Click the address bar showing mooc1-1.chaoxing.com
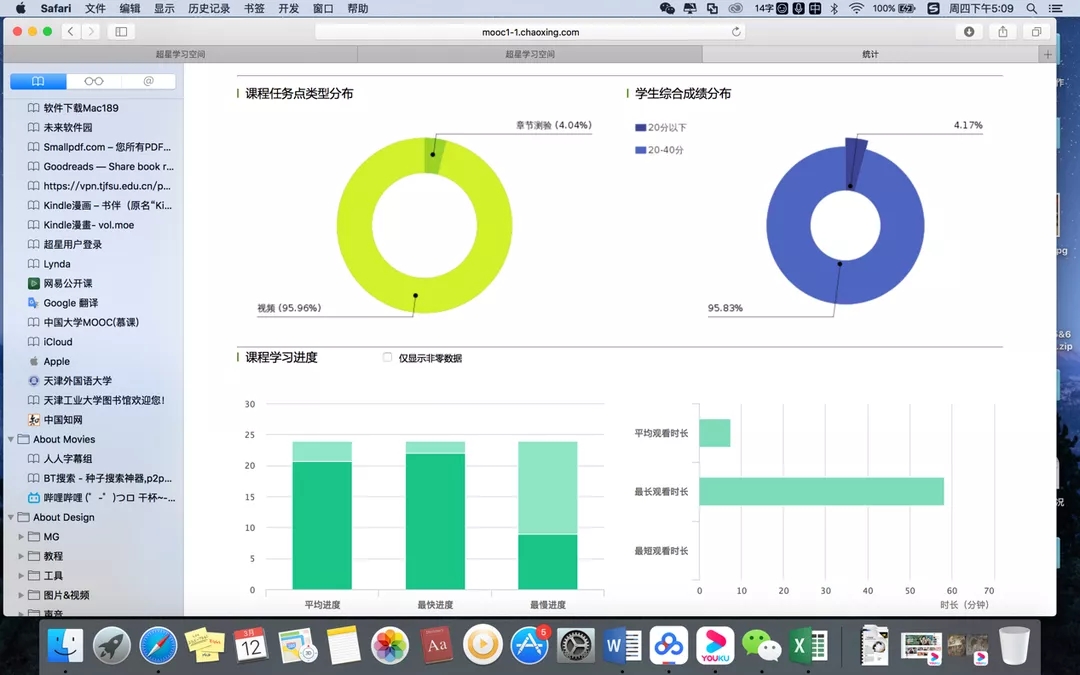Screen dimensions: 1080x675 point(530,32)
